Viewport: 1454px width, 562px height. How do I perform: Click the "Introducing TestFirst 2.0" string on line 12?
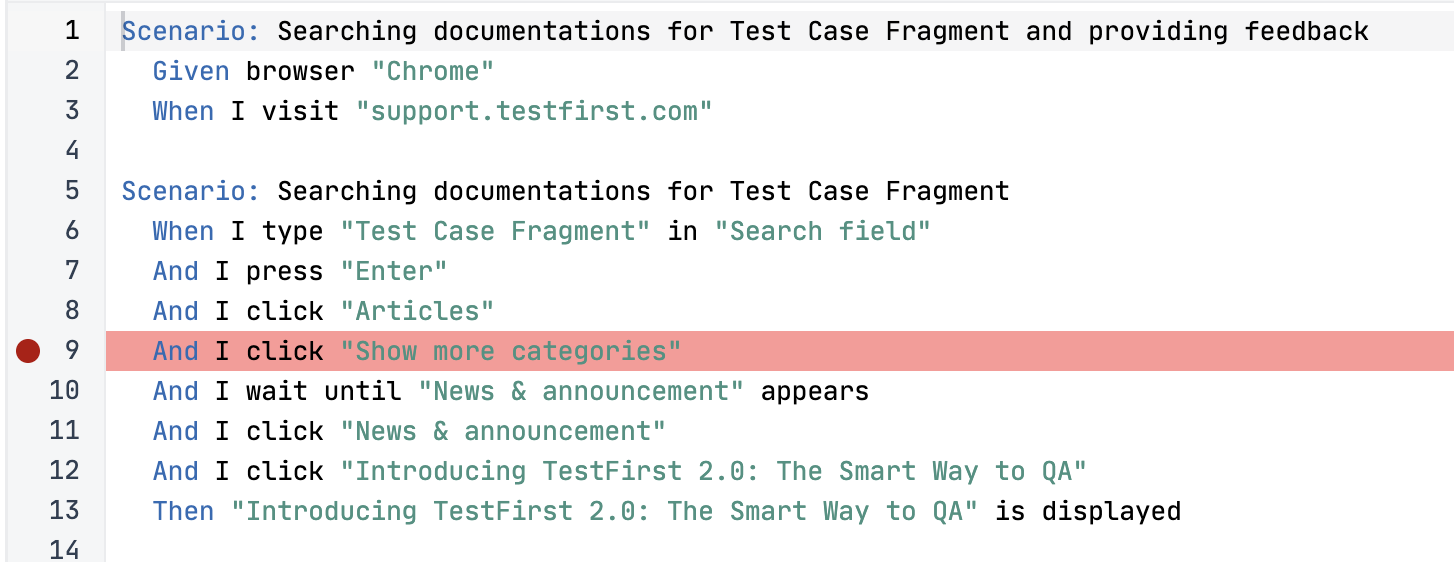[713, 471]
